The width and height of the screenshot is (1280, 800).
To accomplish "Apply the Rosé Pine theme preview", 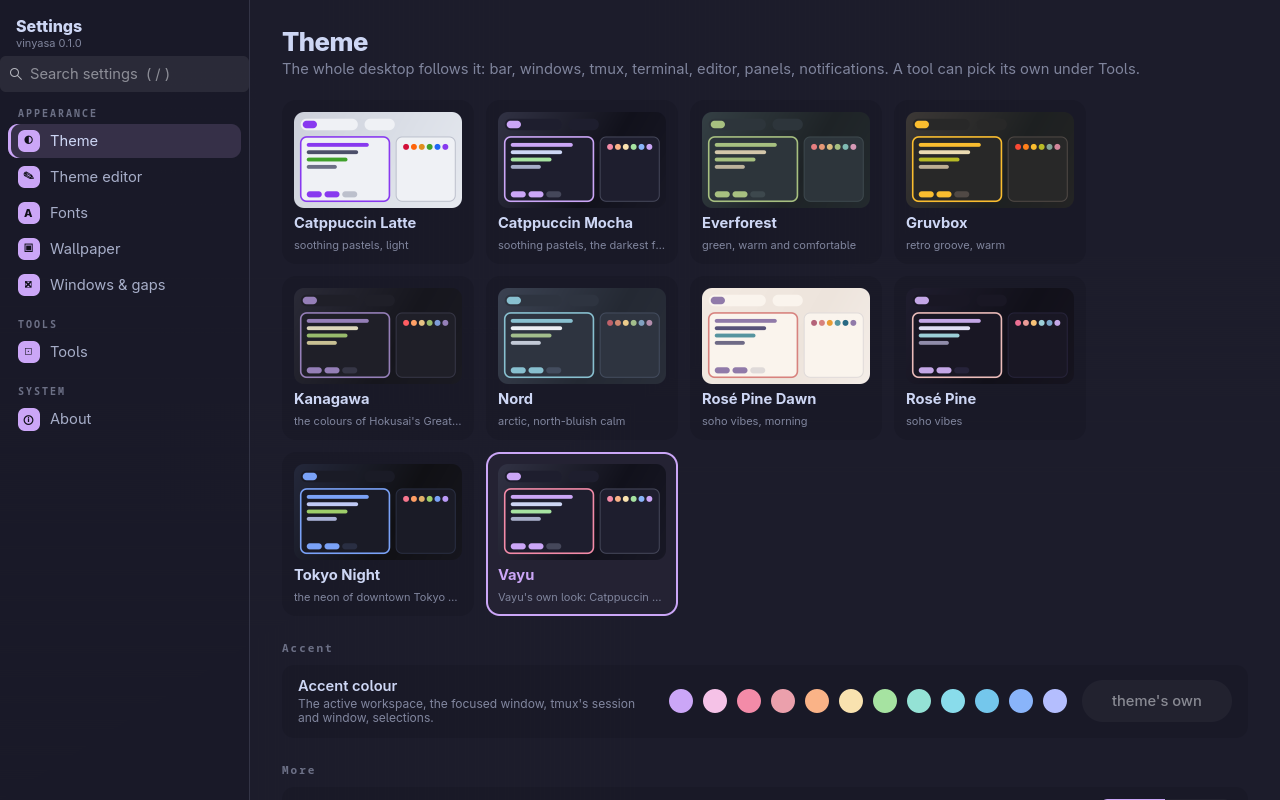I will (990, 336).
